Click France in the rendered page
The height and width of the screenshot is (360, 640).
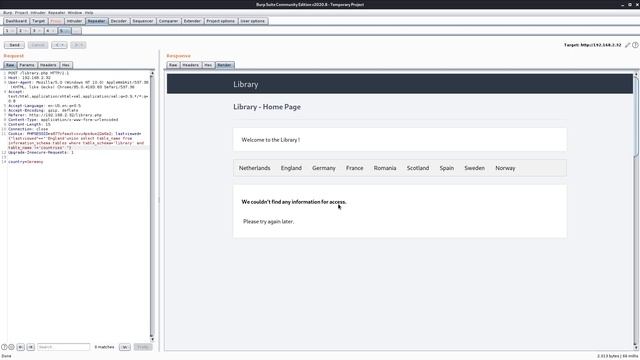pyautogui.click(x=354, y=168)
